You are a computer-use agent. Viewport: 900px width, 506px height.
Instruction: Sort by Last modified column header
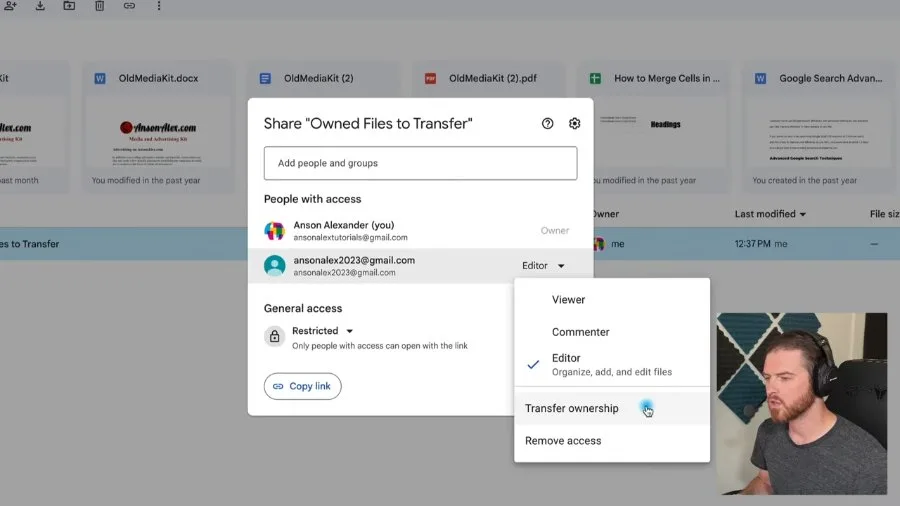(770, 214)
